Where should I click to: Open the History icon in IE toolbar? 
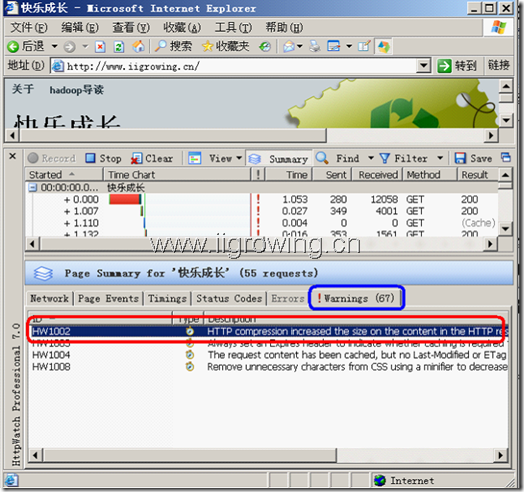(265, 46)
